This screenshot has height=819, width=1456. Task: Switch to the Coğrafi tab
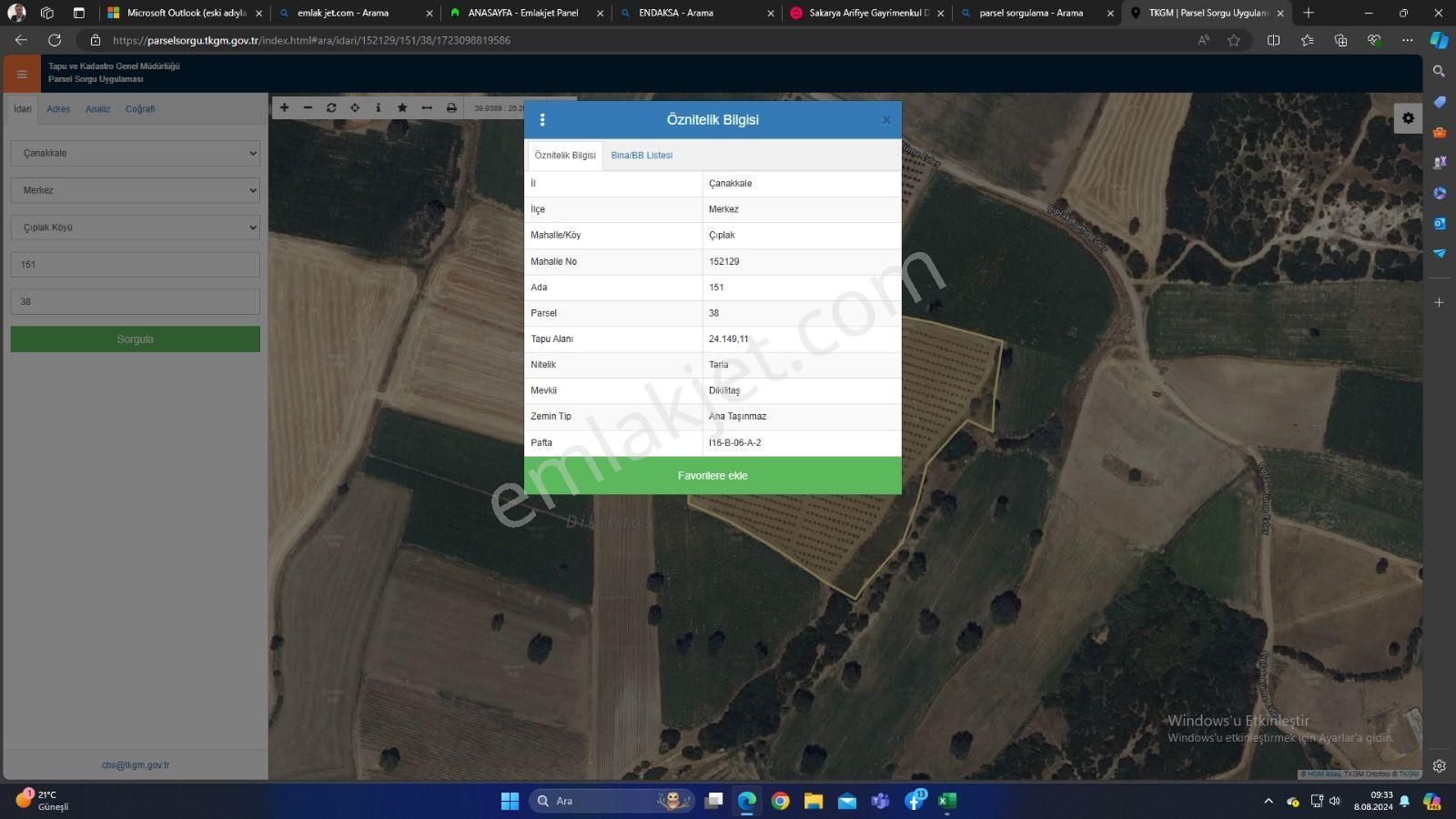(x=140, y=109)
